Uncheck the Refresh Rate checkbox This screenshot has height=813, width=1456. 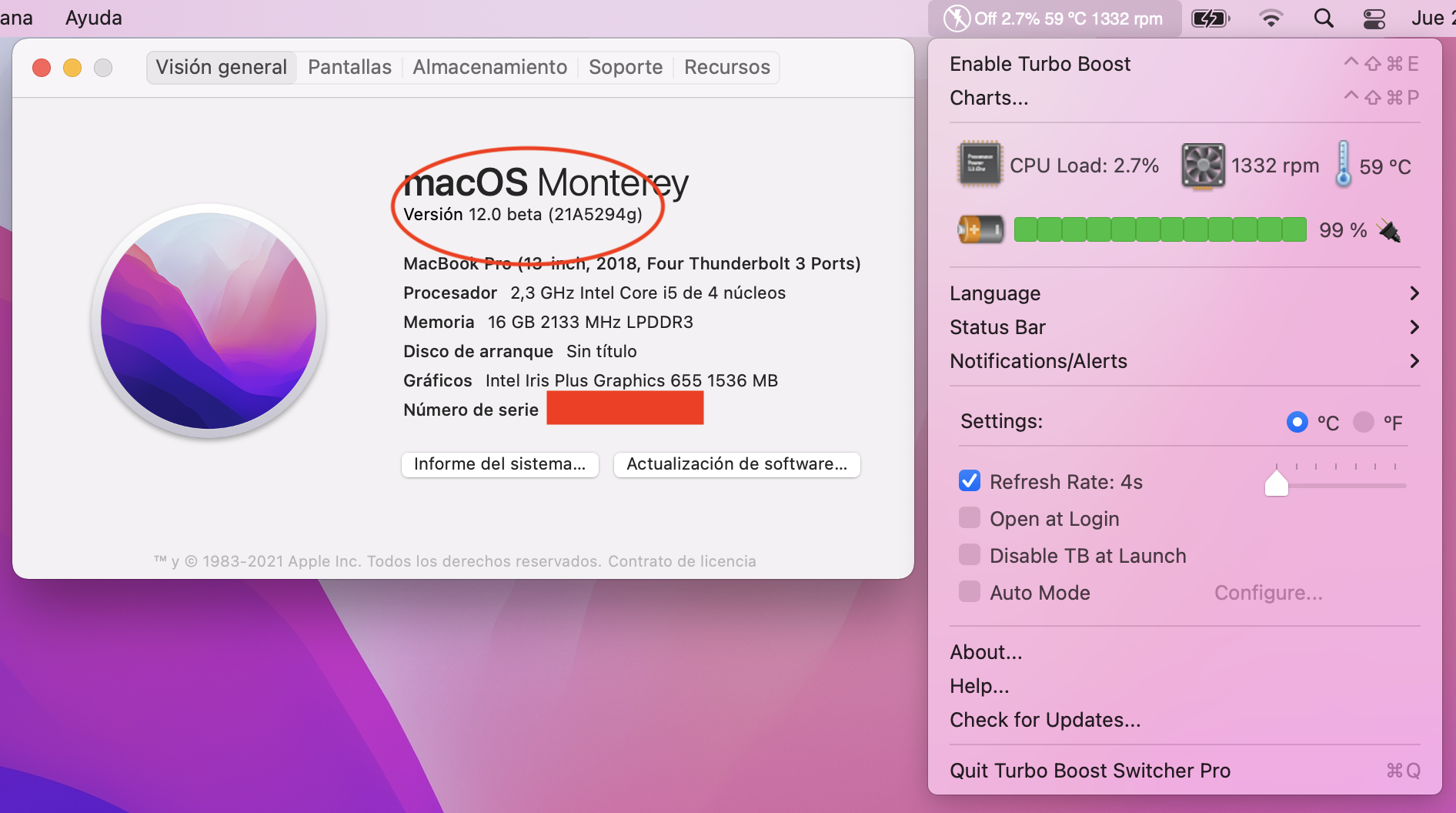970,481
